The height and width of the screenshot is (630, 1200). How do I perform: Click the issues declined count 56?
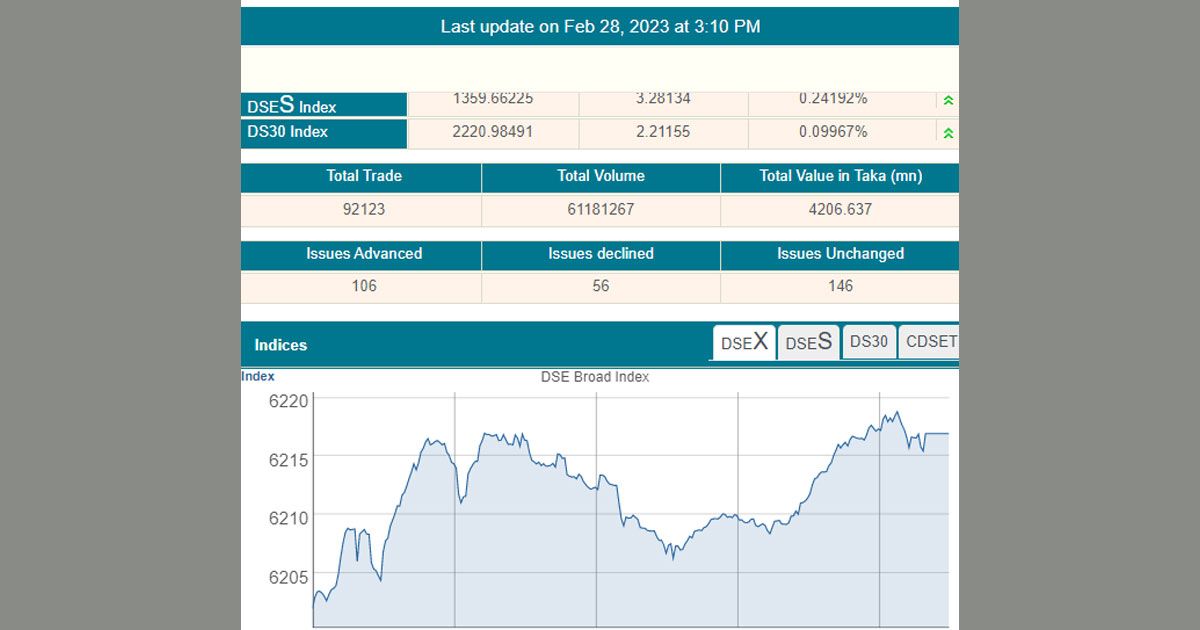601,287
